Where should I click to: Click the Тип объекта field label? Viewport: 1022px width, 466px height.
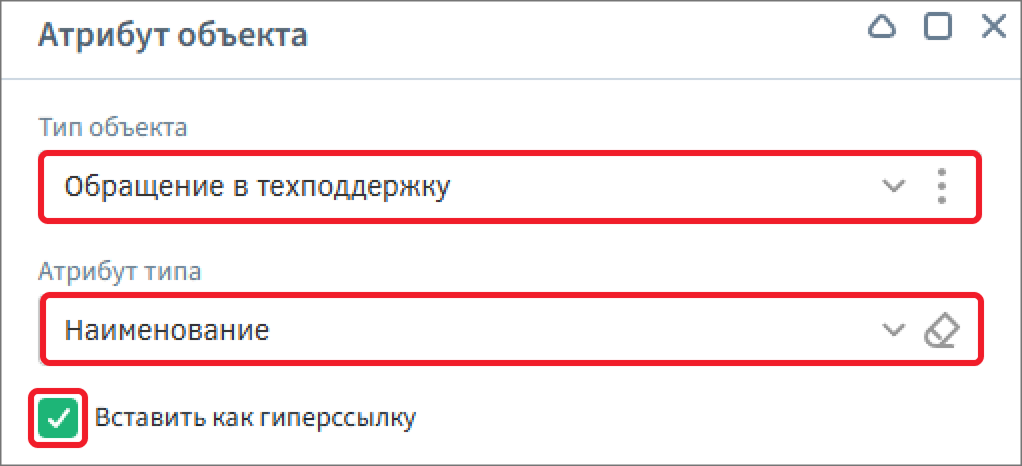tap(113, 127)
